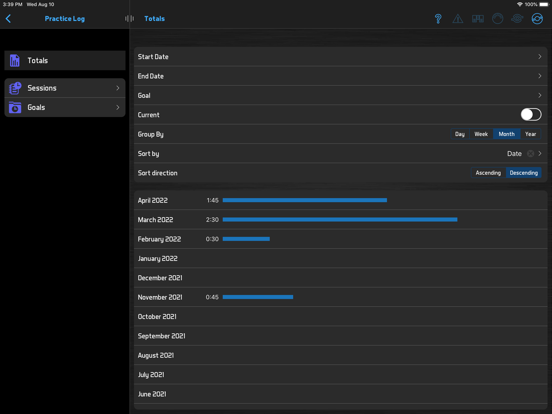Viewport: 552px width, 414px height.
Task: Tap the February 2022 bar
Action: click(x=246, y=239)
